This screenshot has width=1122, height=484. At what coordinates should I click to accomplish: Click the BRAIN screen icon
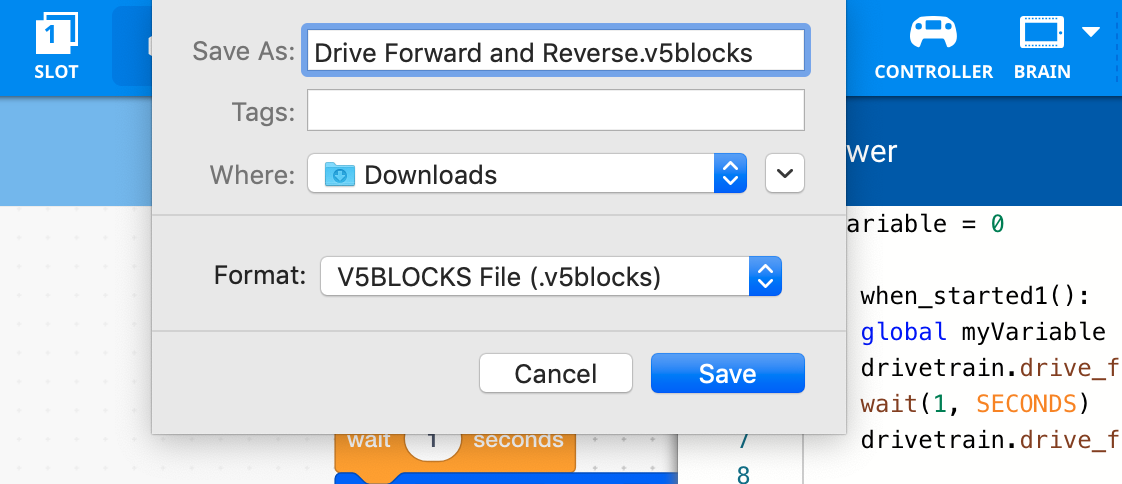[x=1041, y=33]
